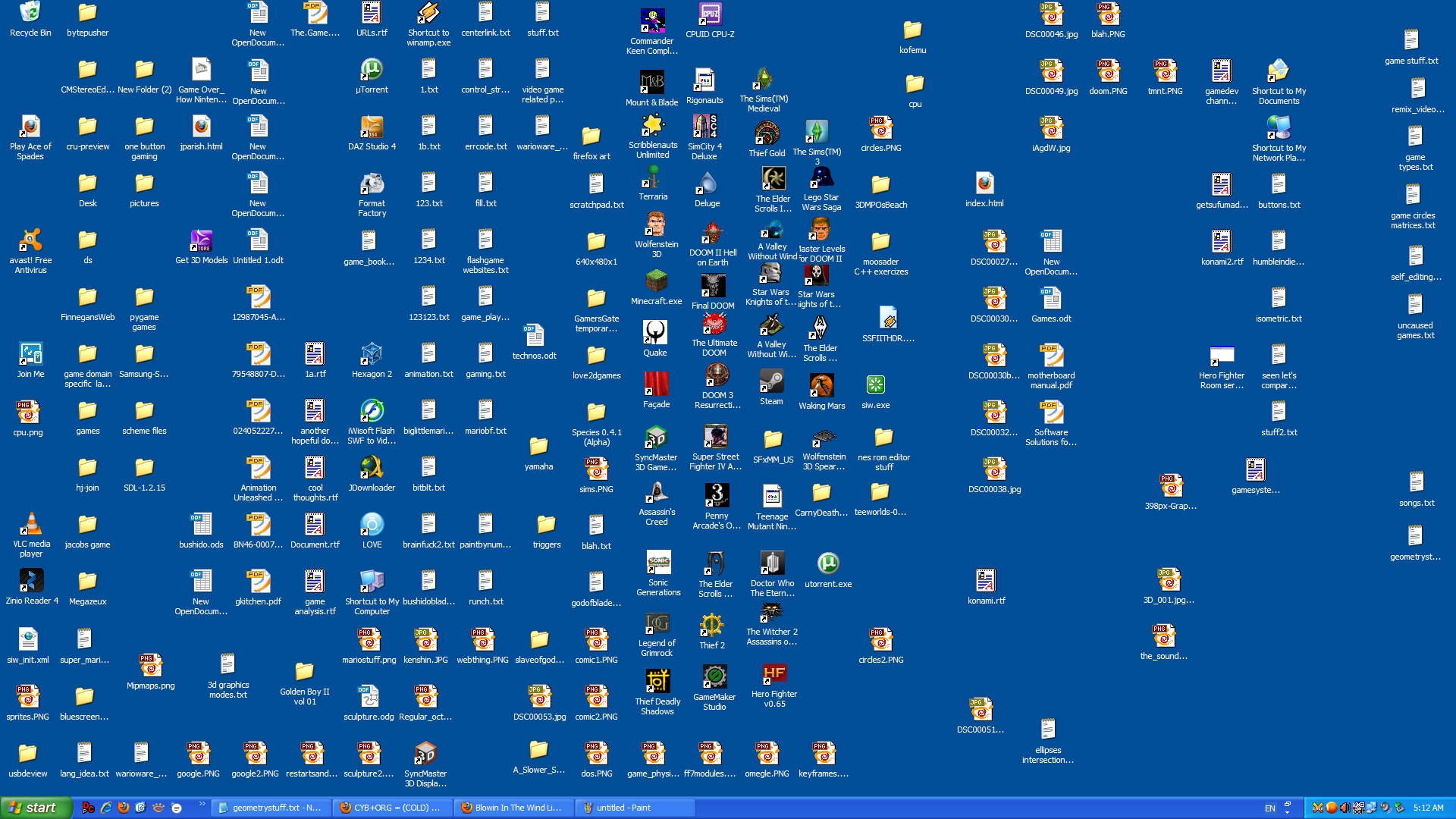This screenshot has width=1456, height=819.
Task: Launch the VLC media player shortcut
Action: (30, 525)
